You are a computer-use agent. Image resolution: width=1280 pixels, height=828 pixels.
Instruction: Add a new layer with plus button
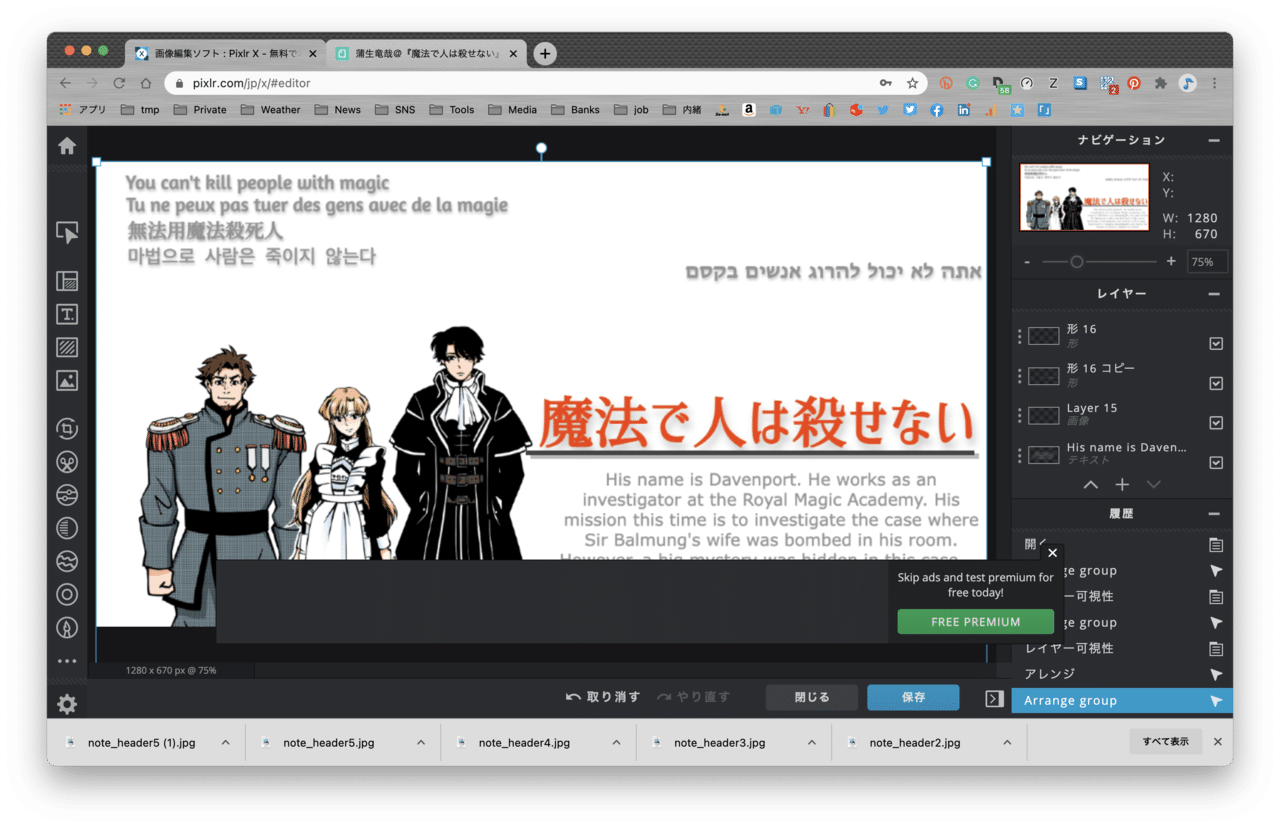point(1122,484)
